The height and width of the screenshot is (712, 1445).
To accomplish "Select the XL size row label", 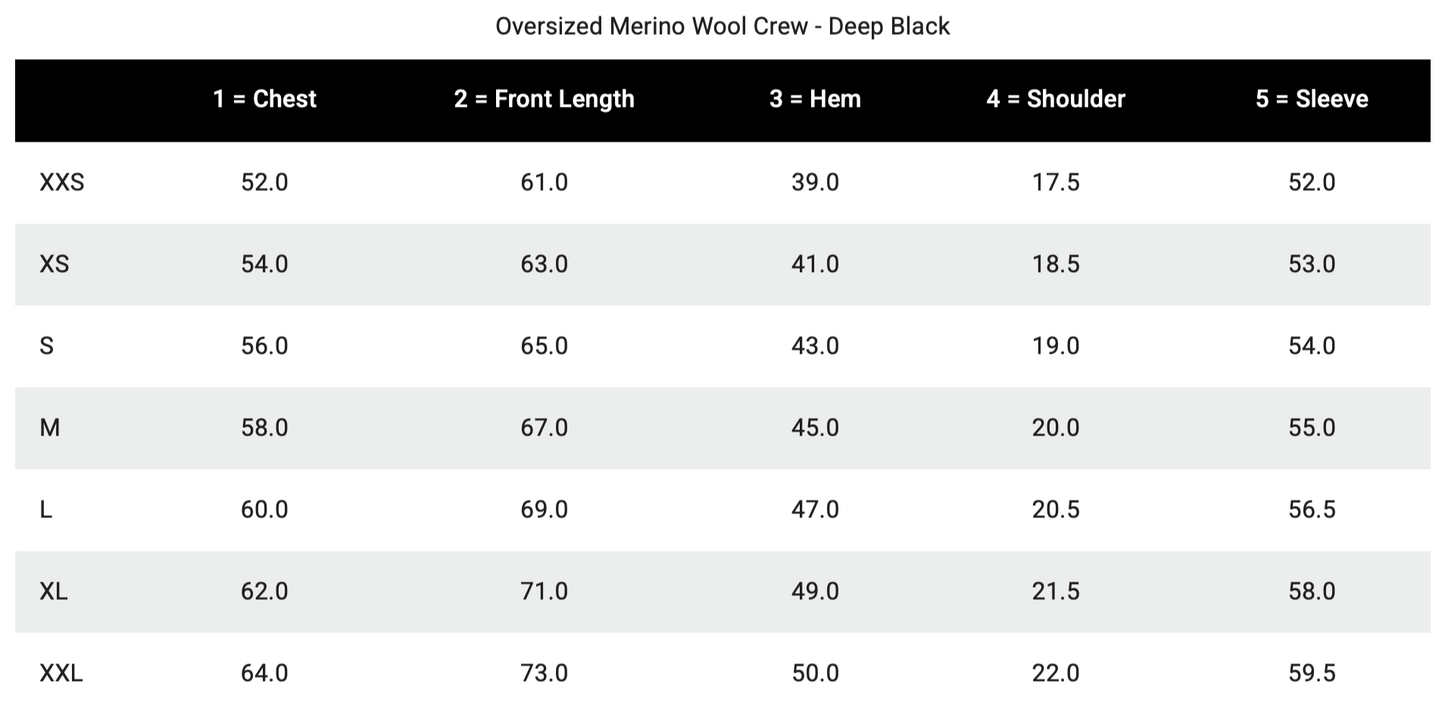I will tap(54, 591).
